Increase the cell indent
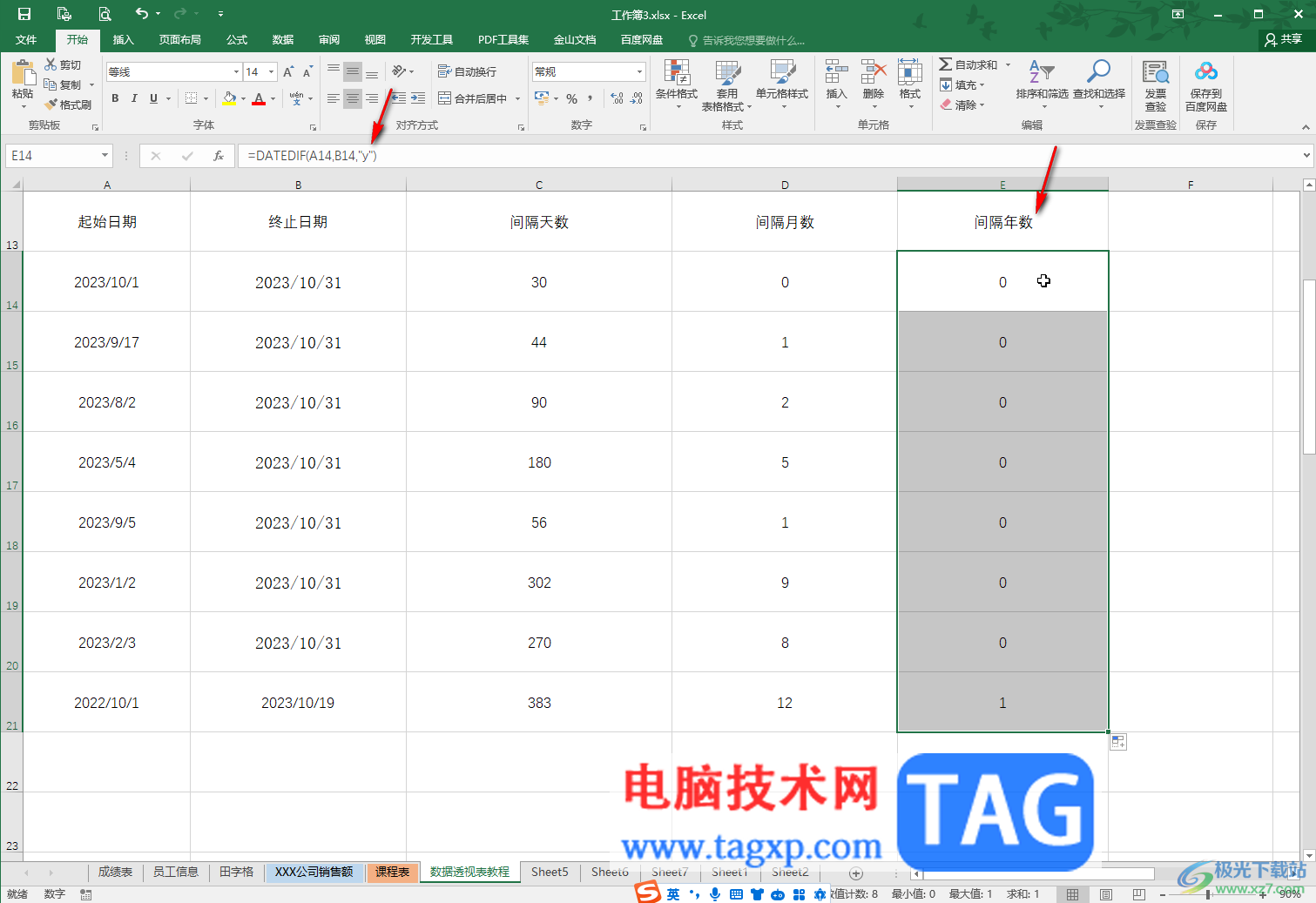The width and height of the screenshot is (1316, 903). click(418, 98)
